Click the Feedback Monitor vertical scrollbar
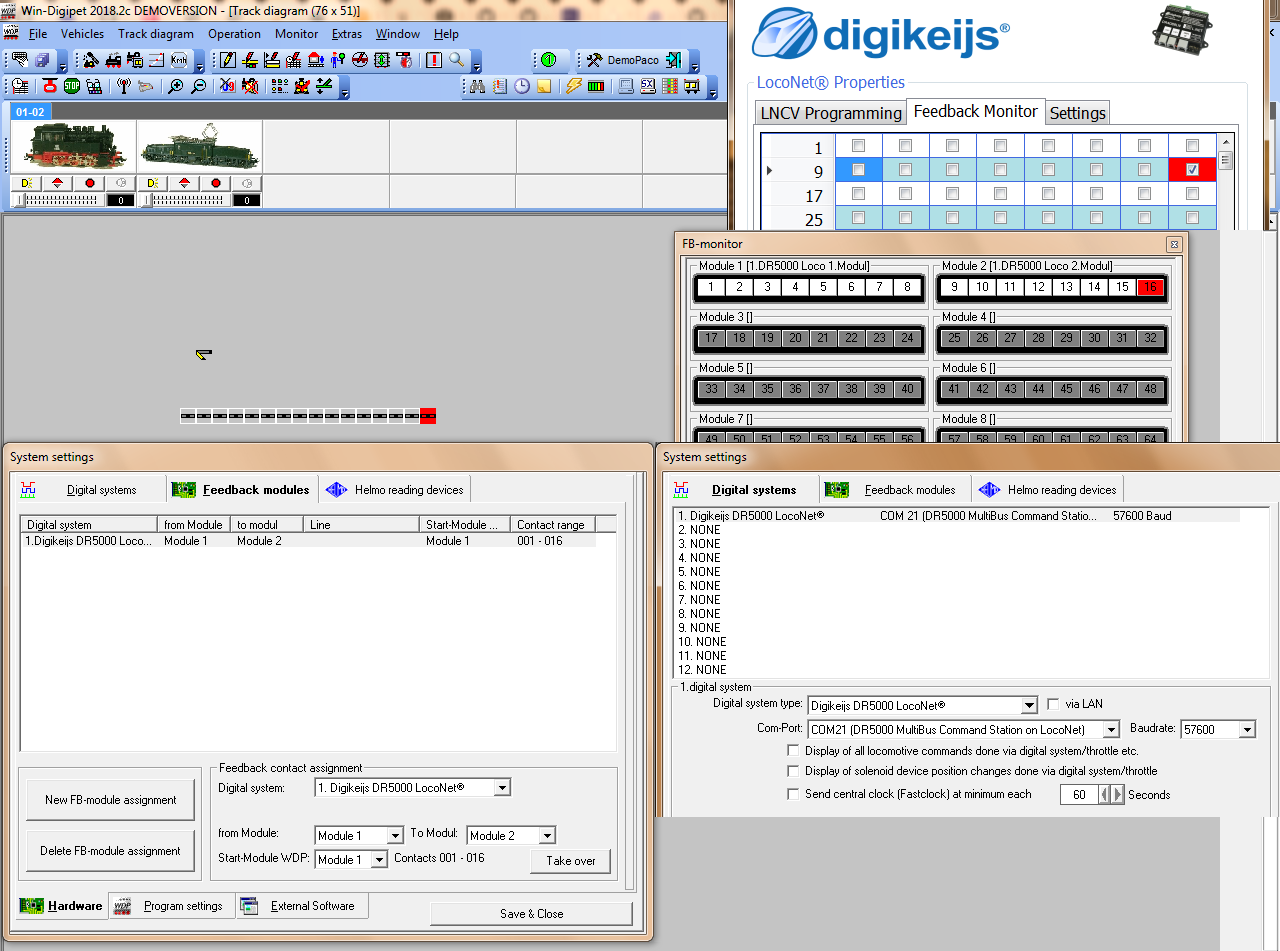The width and height of the screenshot is (1280, 951). pyautogui.click(x=1225, y=180)
